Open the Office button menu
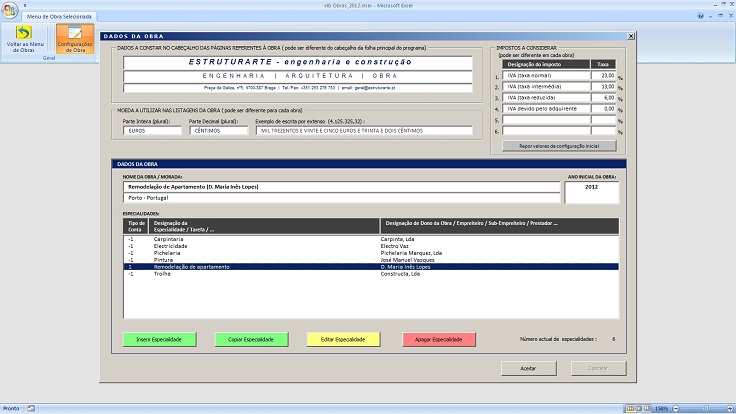 coord(10,10)
